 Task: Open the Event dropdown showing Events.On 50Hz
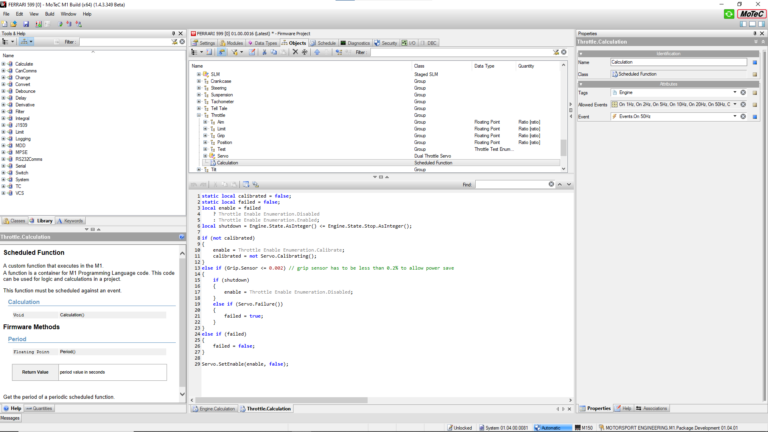pos(735,117)
